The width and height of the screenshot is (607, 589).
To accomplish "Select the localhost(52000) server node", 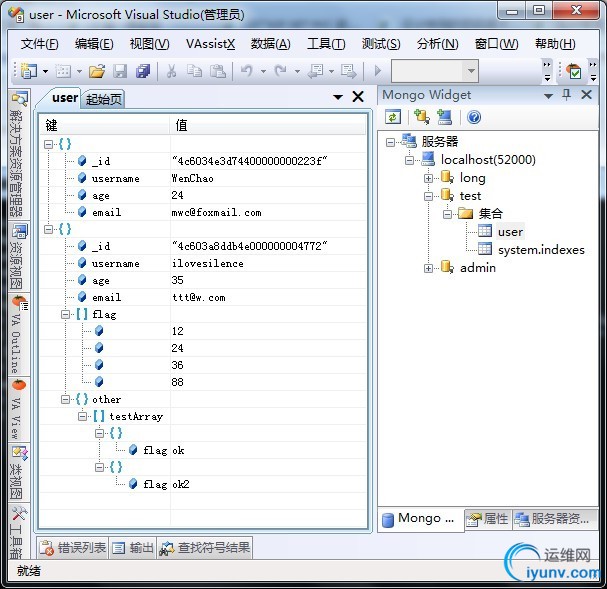I will 488,160.
